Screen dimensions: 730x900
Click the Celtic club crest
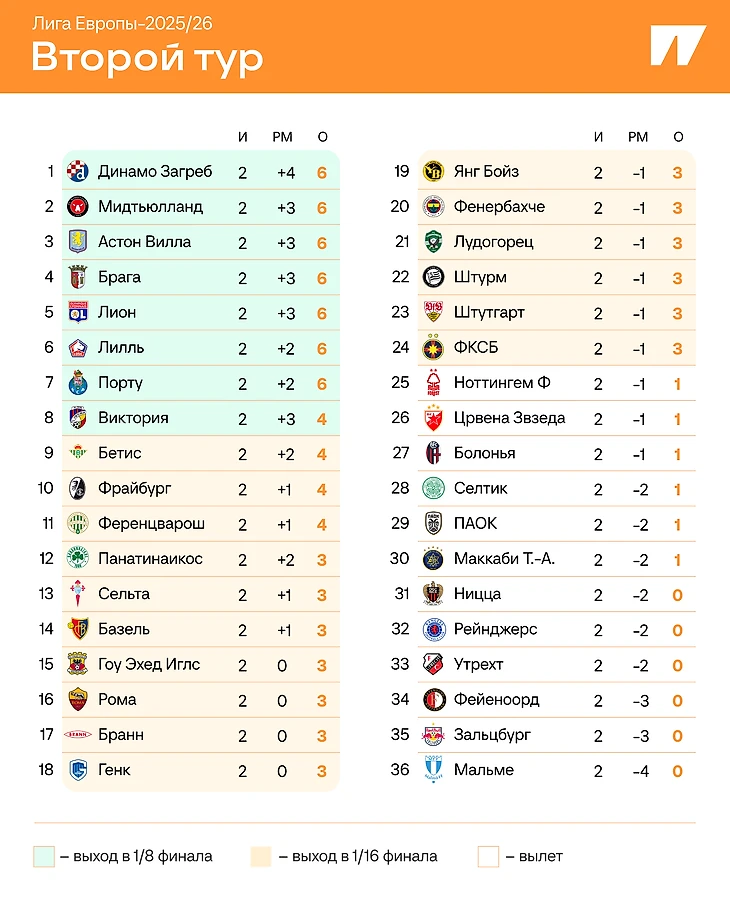coord(433,488)
